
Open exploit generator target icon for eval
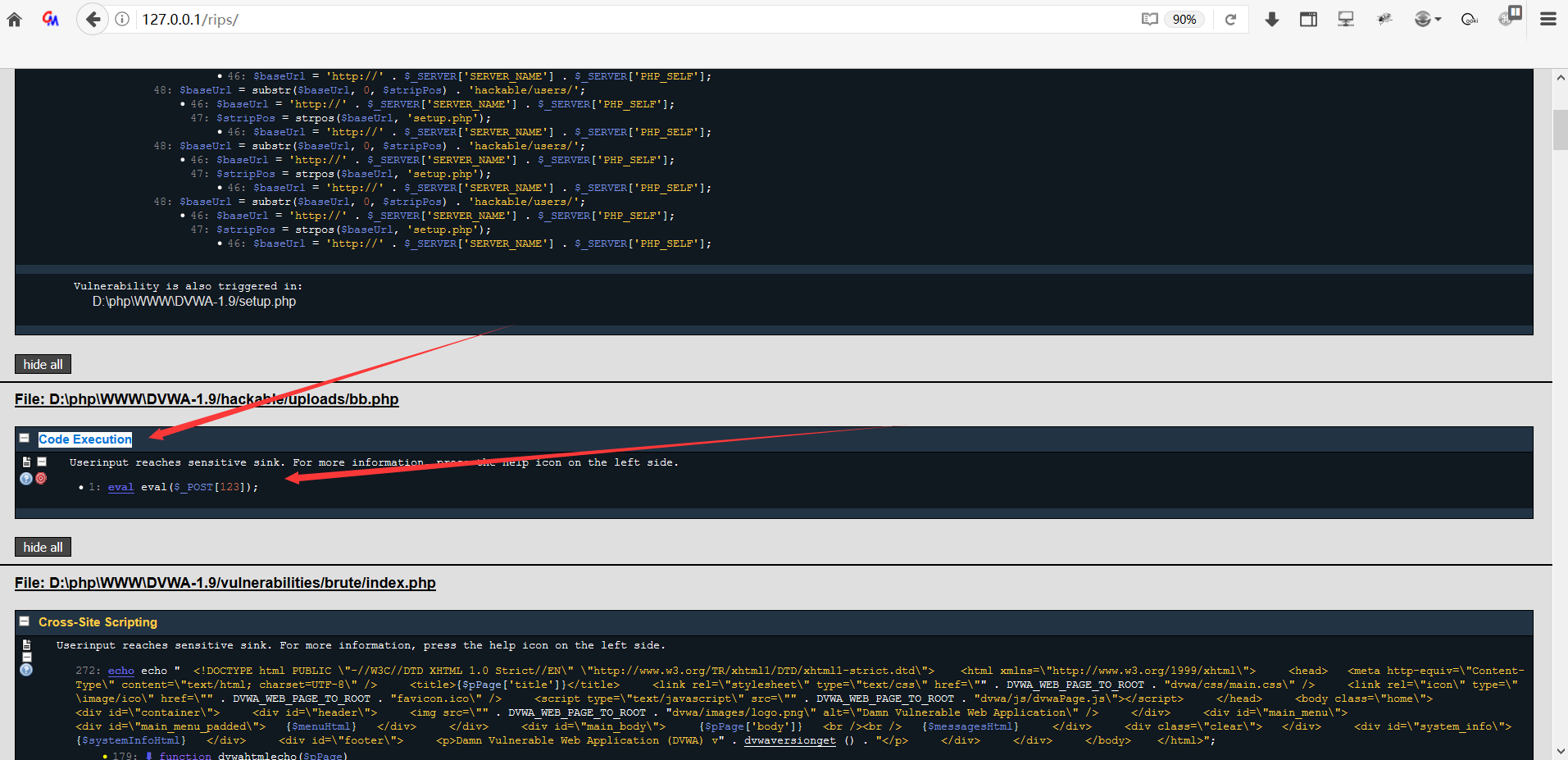[41, 478]
